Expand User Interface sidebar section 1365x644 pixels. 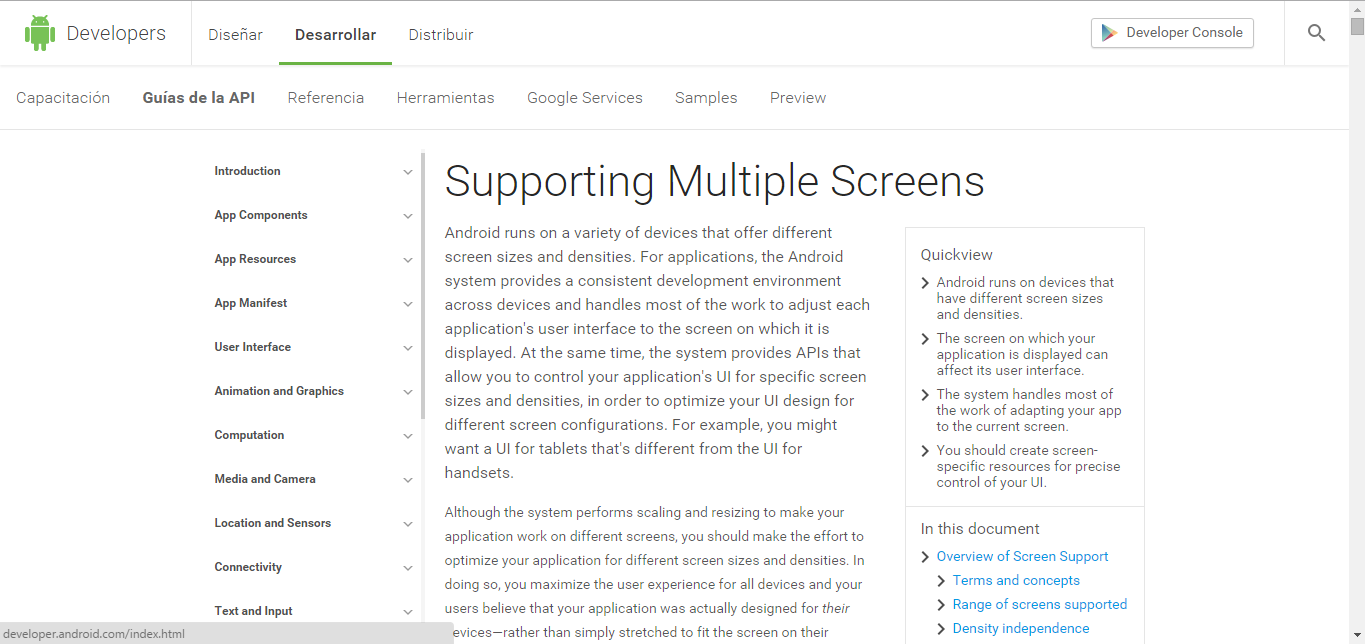407,348
